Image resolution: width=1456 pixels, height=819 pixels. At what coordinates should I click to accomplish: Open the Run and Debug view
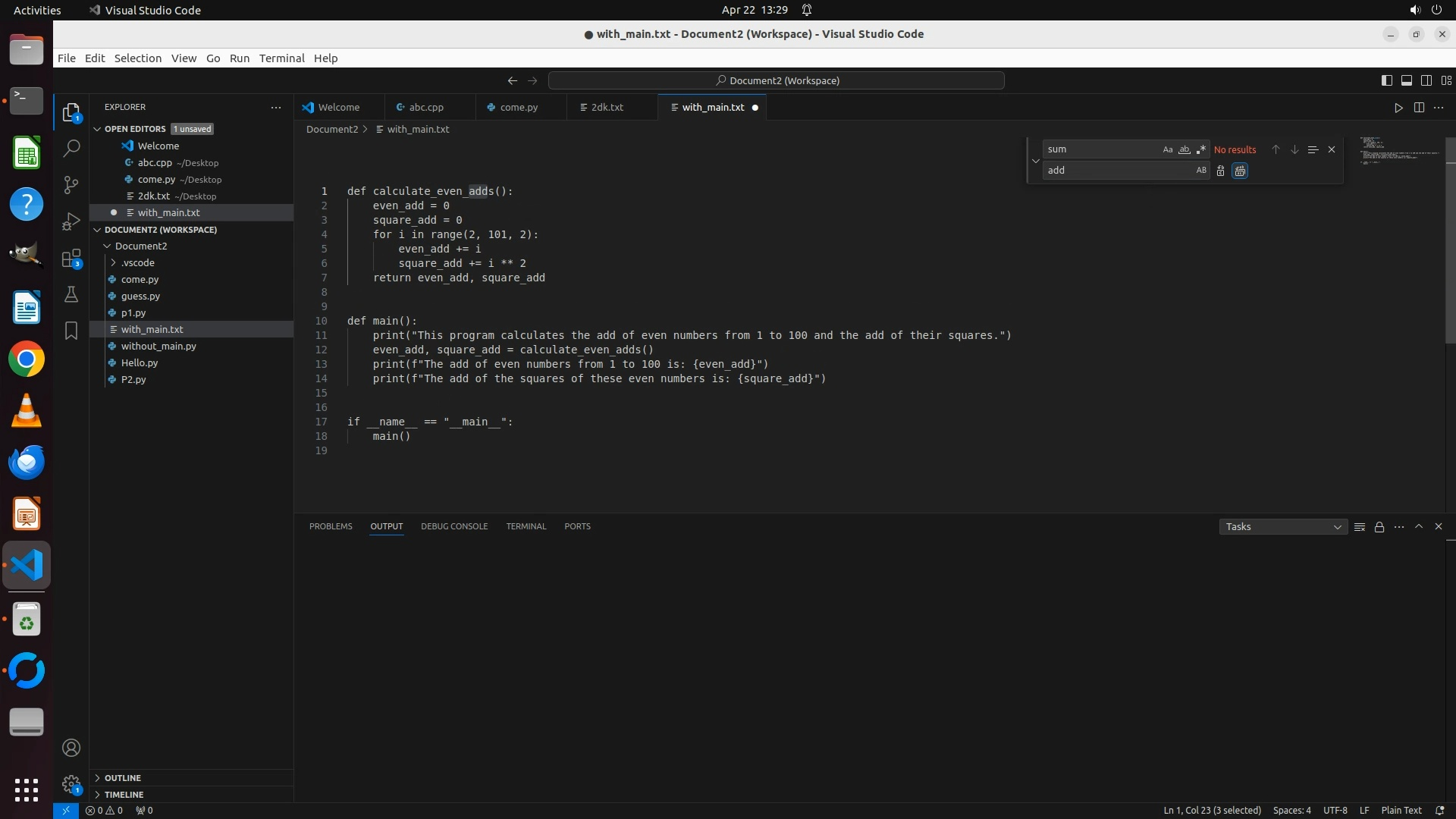71,221
